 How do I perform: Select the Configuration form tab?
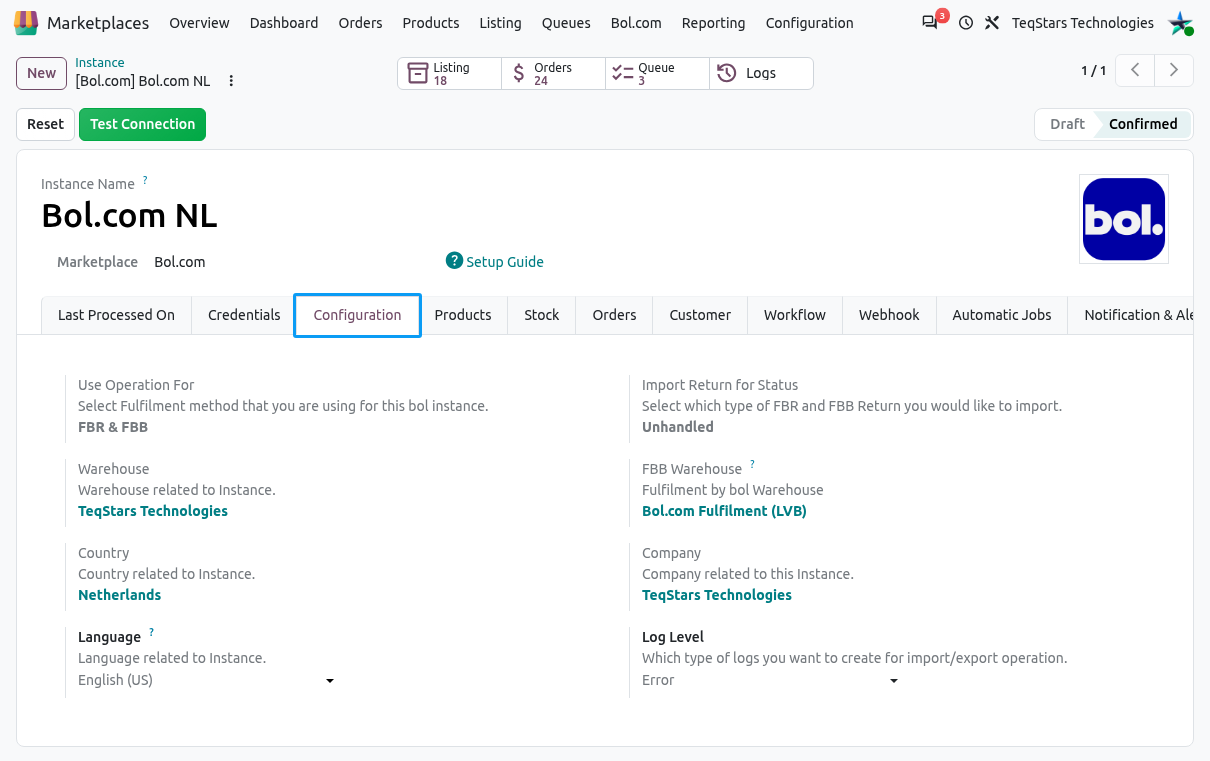tap(357, 315)
